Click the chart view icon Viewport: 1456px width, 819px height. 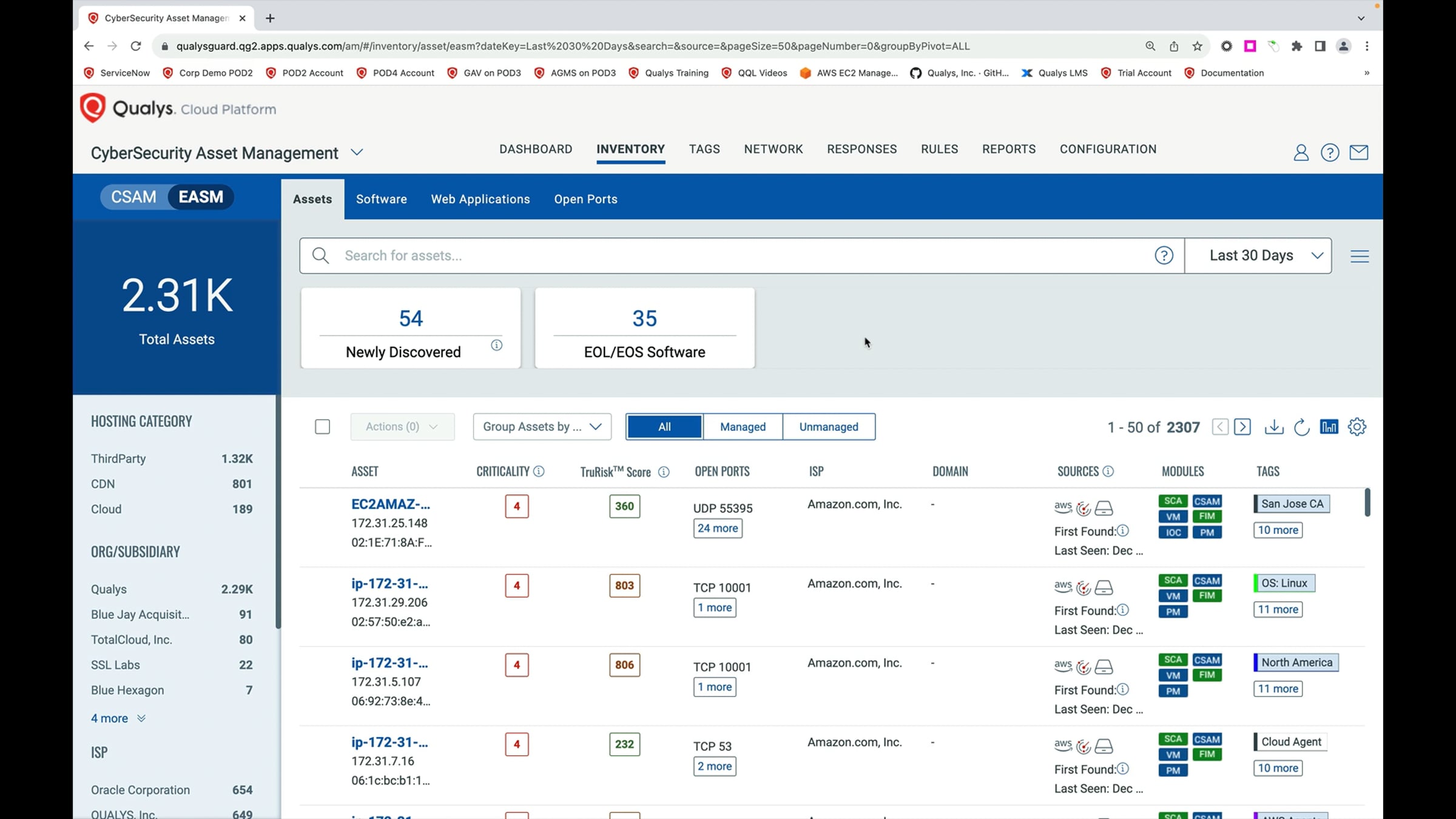(1329, 427)
